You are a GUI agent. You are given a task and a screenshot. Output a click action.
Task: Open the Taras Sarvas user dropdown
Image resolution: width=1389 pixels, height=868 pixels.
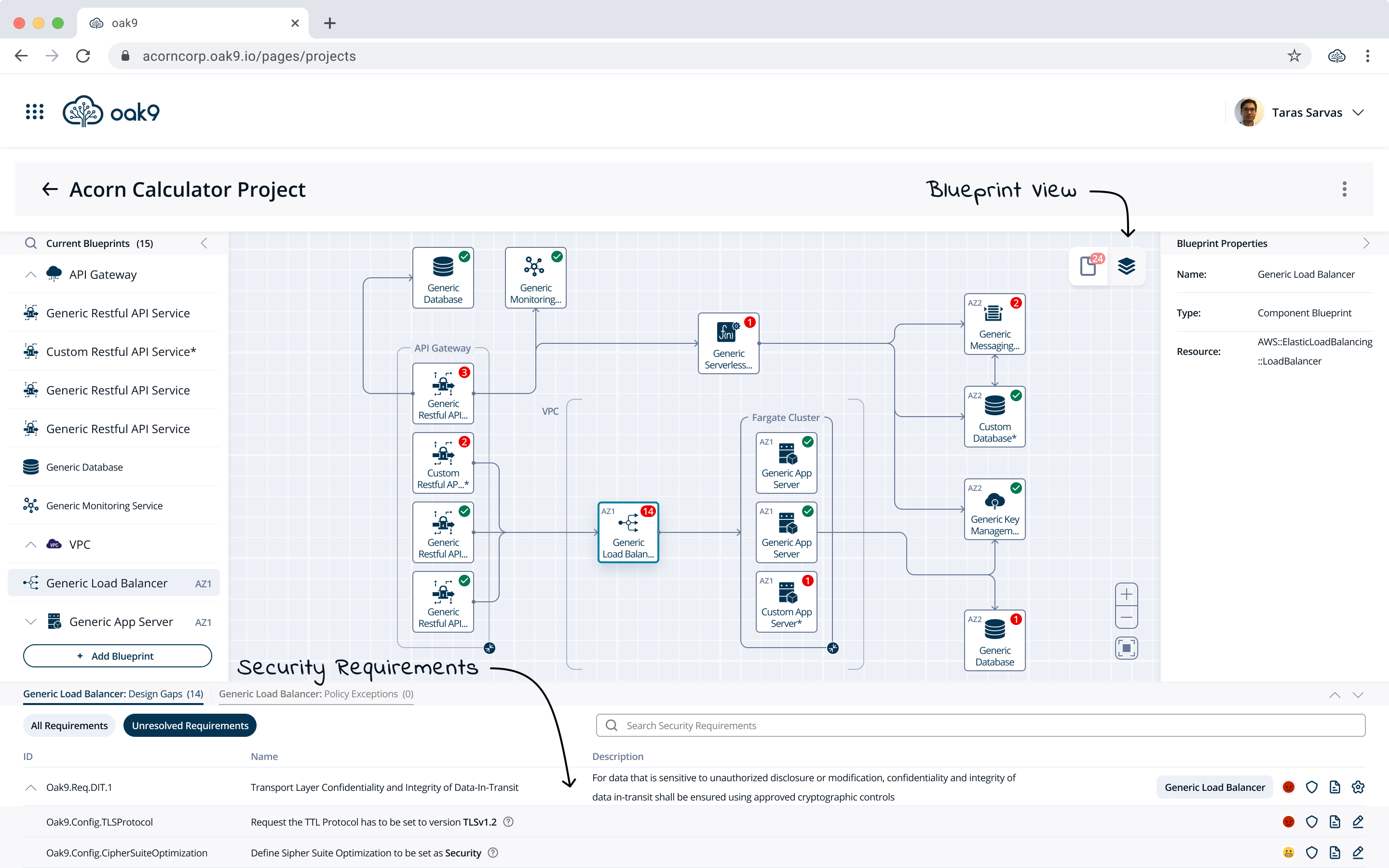coord(1358,112)
